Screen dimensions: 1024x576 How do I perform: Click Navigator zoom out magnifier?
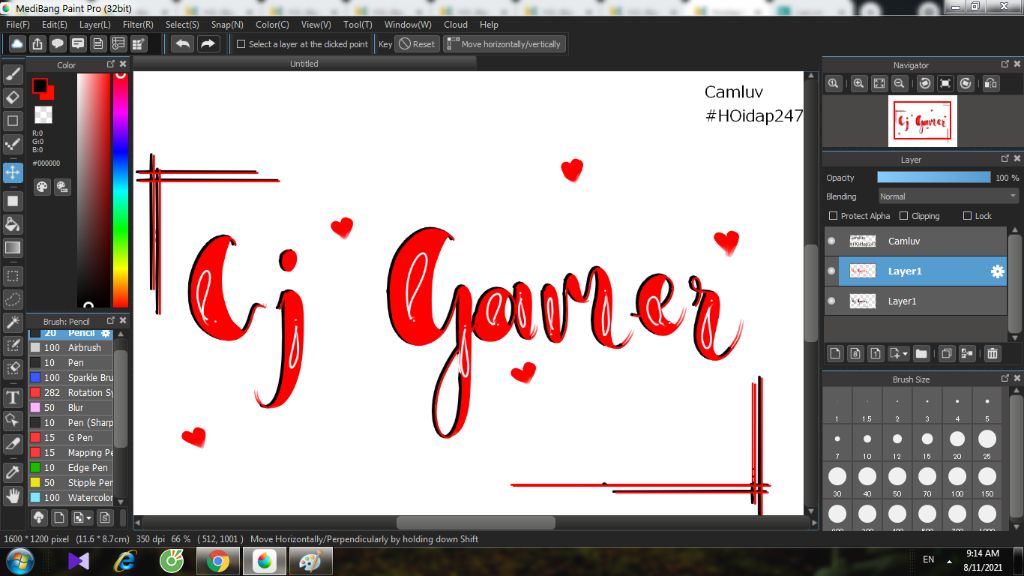coord(899,84)
